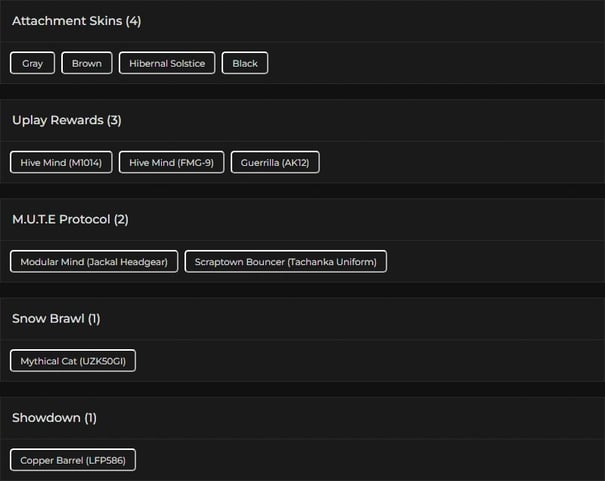Click Scraptown Bouncer (Tachanka Uniform) tag
Image resolution: width=605 pixels, height=481 pixels.
coord(286,262)
